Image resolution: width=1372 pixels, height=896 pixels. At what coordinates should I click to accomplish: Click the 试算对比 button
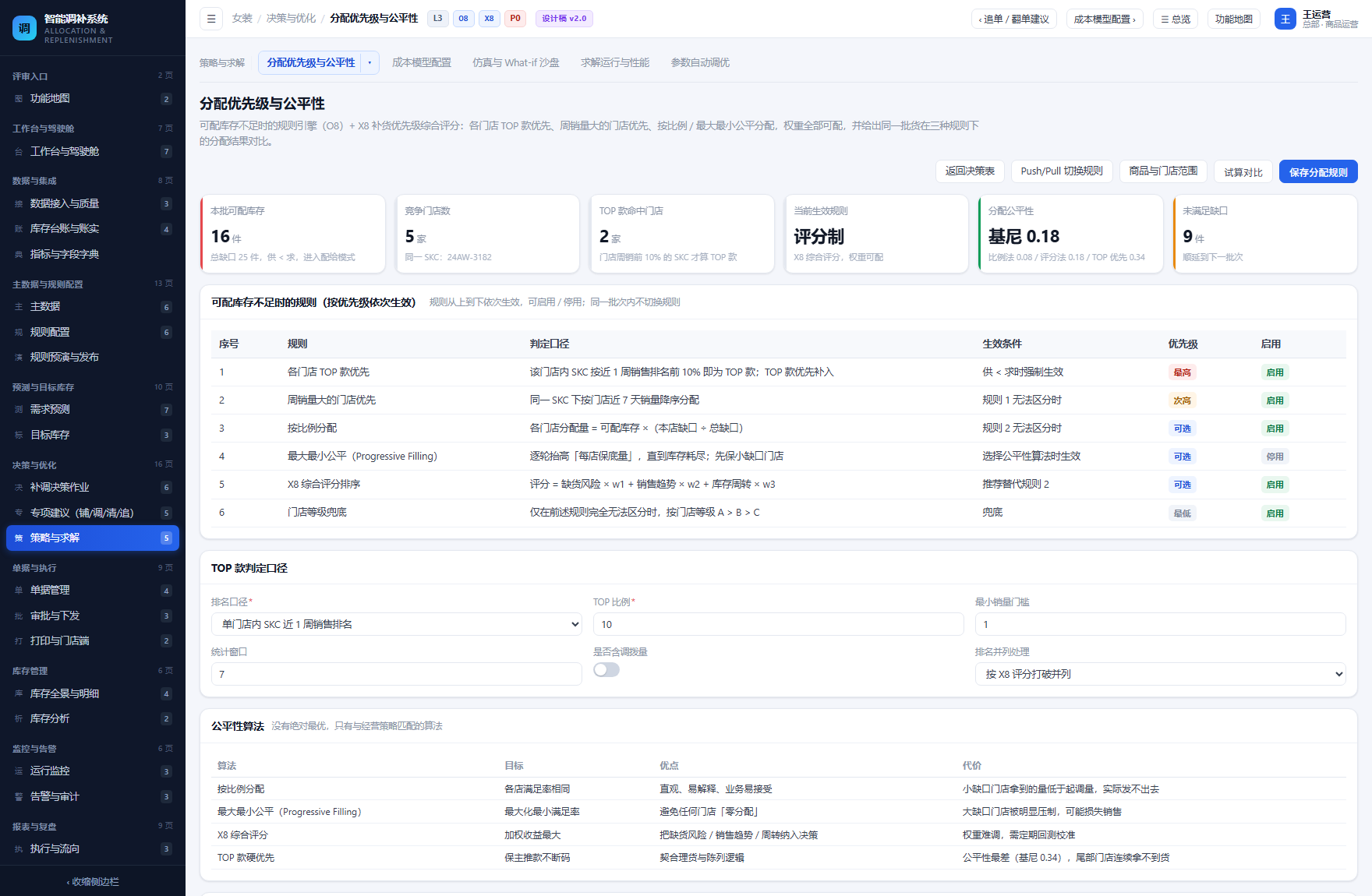(1243, 171)
